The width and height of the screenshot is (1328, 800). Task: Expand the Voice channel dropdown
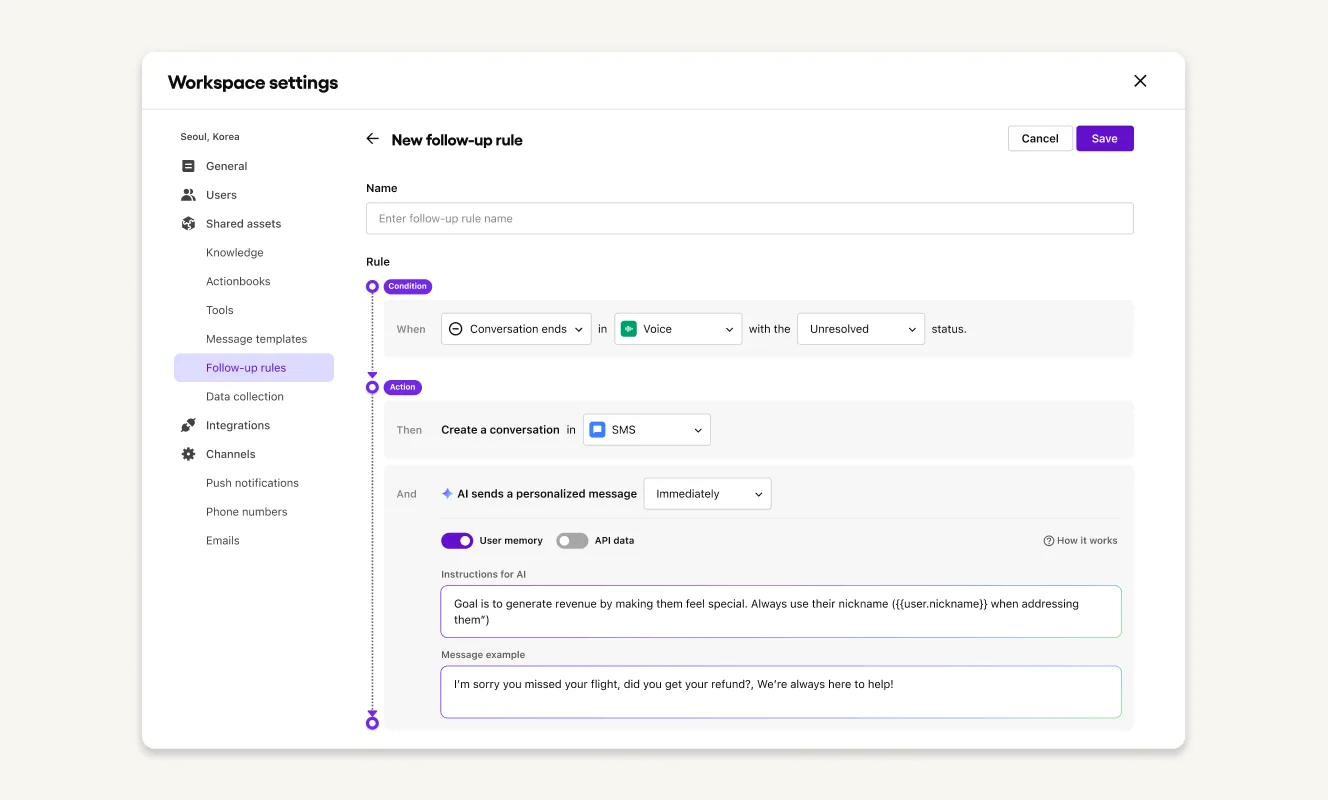click(678, 329)
